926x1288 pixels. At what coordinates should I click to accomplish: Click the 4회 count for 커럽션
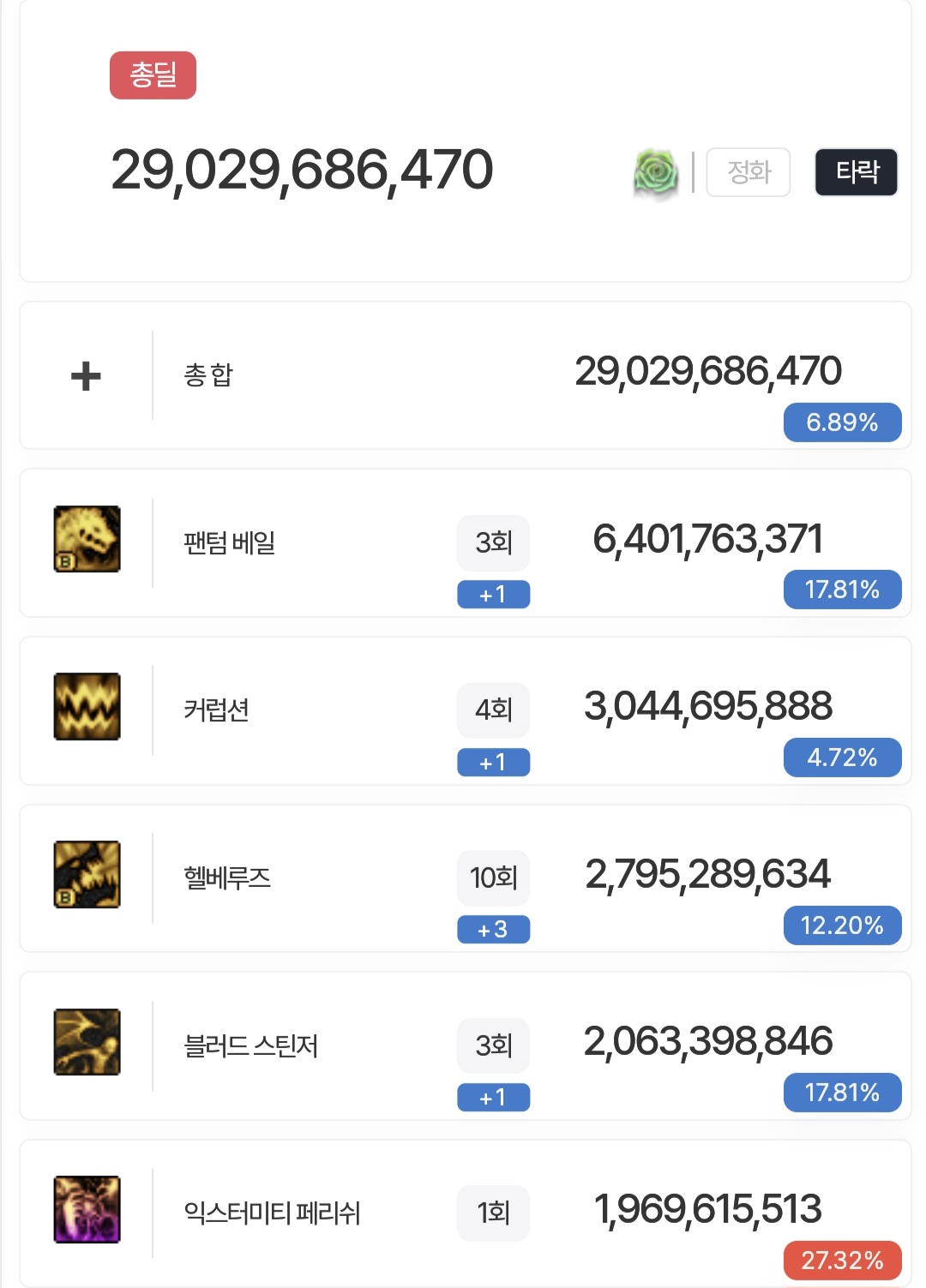click(x=493, y=710)
